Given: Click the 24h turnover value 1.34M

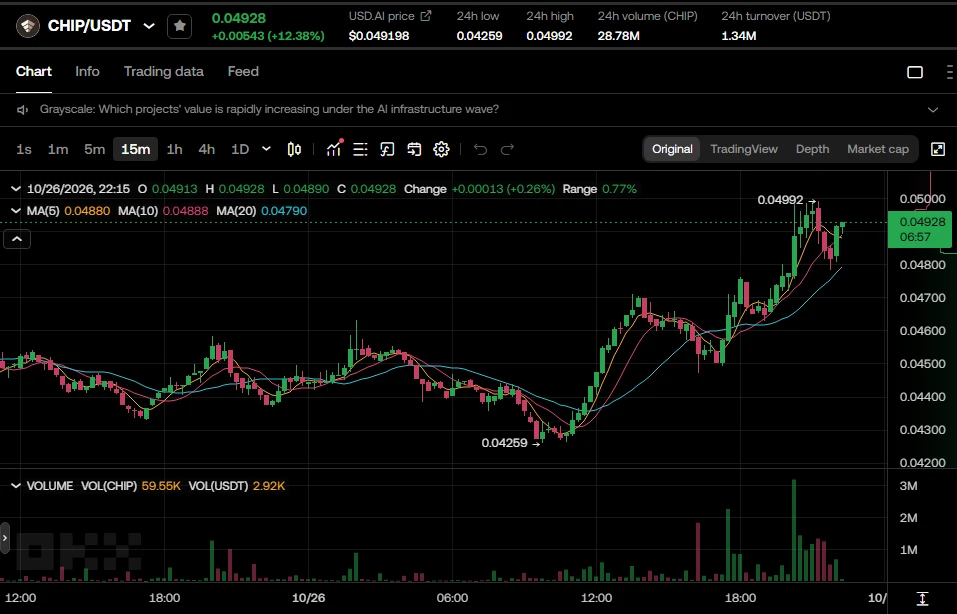Looking at the screenshot, I should [739, 36].
